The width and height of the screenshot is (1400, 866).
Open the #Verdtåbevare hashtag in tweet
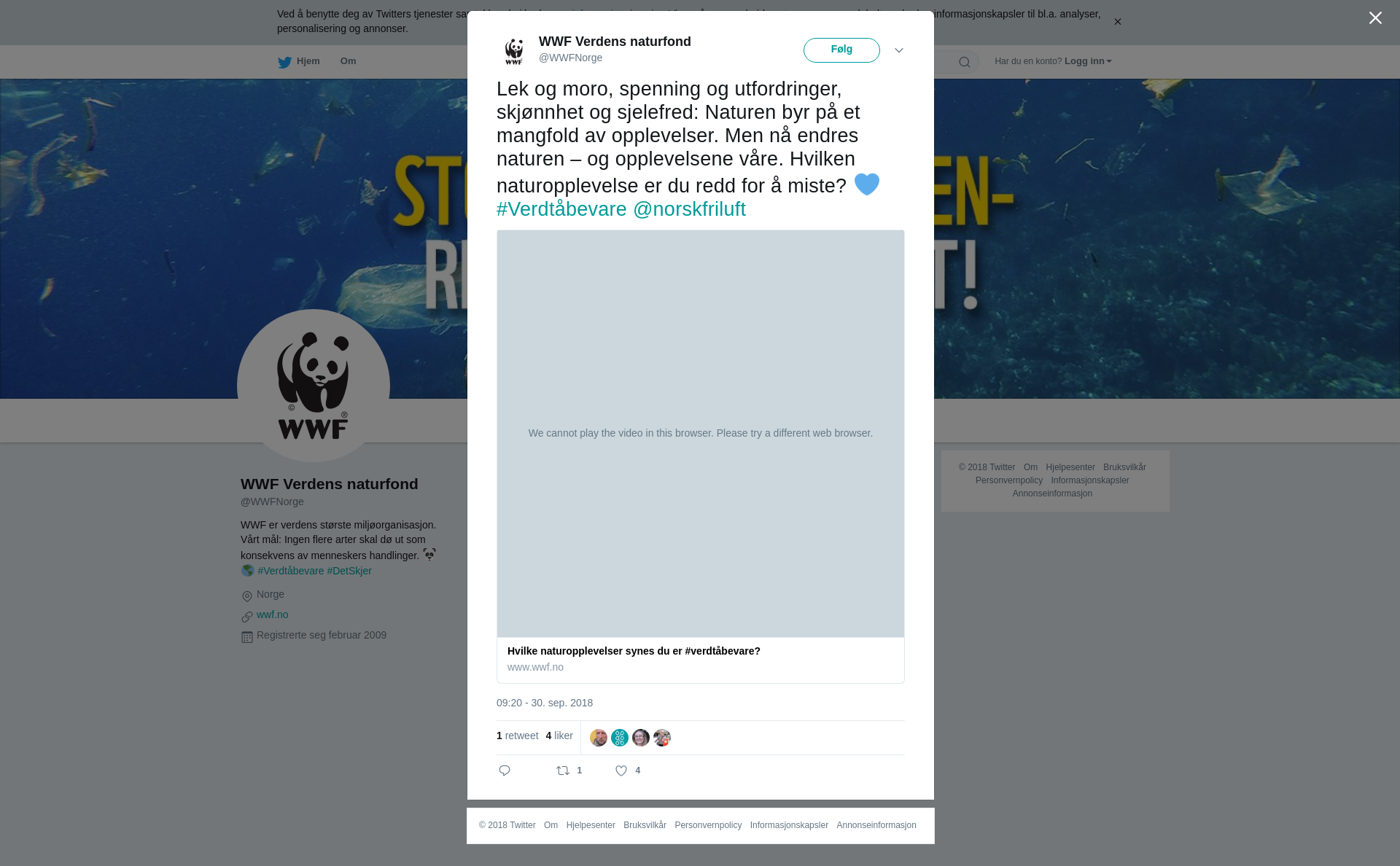pyautogui.click(x=561, y=209)
